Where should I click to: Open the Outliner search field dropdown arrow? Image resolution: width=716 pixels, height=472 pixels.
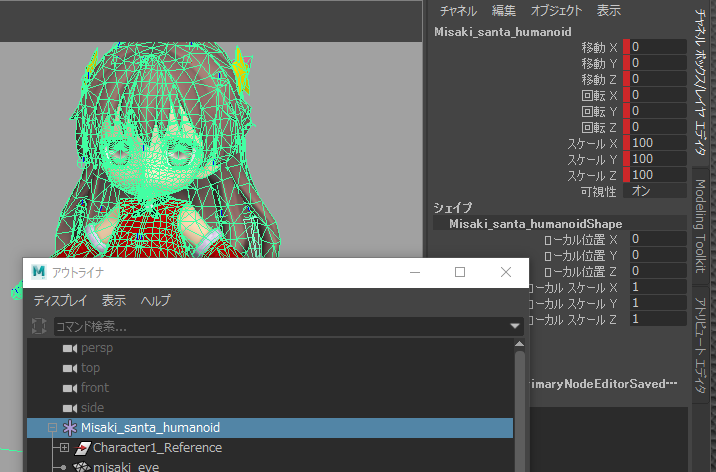click(x=515, y=326)
